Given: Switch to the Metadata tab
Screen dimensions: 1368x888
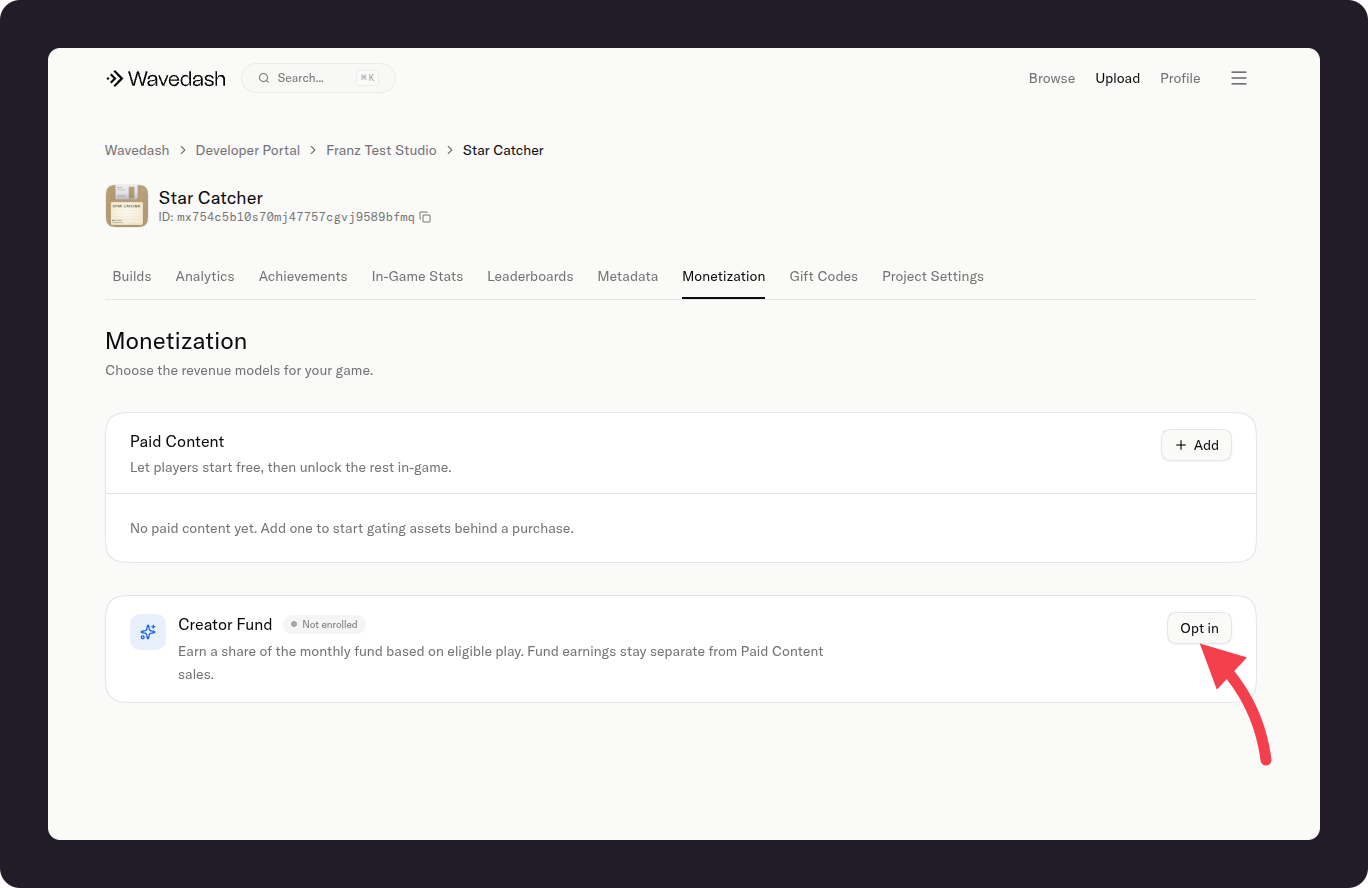Looking at the screenshot, I should click(x=628, y=276).
